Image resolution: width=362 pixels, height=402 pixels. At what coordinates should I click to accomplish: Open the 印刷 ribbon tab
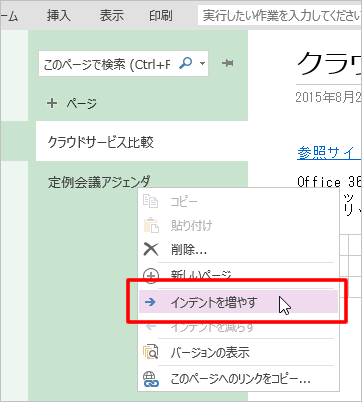click(x=161, y=16)
